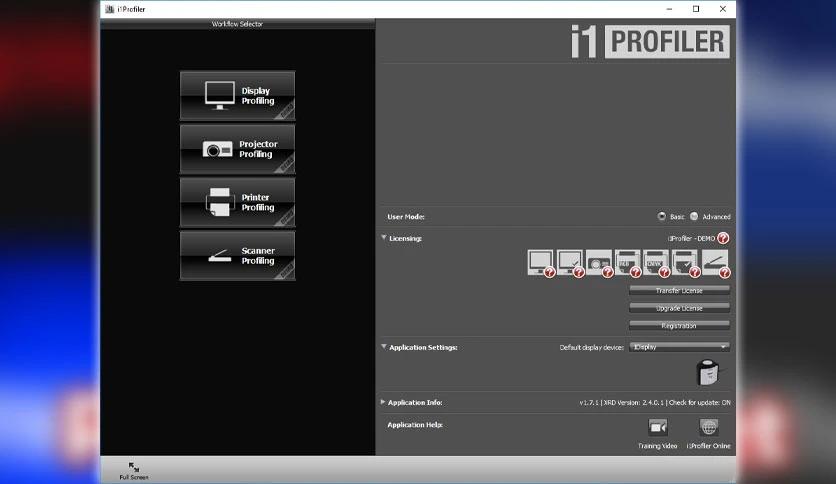Open the Scanner Profiling workflow
The height and width of the screenshot is (484, 836).
tap(237, 256)
